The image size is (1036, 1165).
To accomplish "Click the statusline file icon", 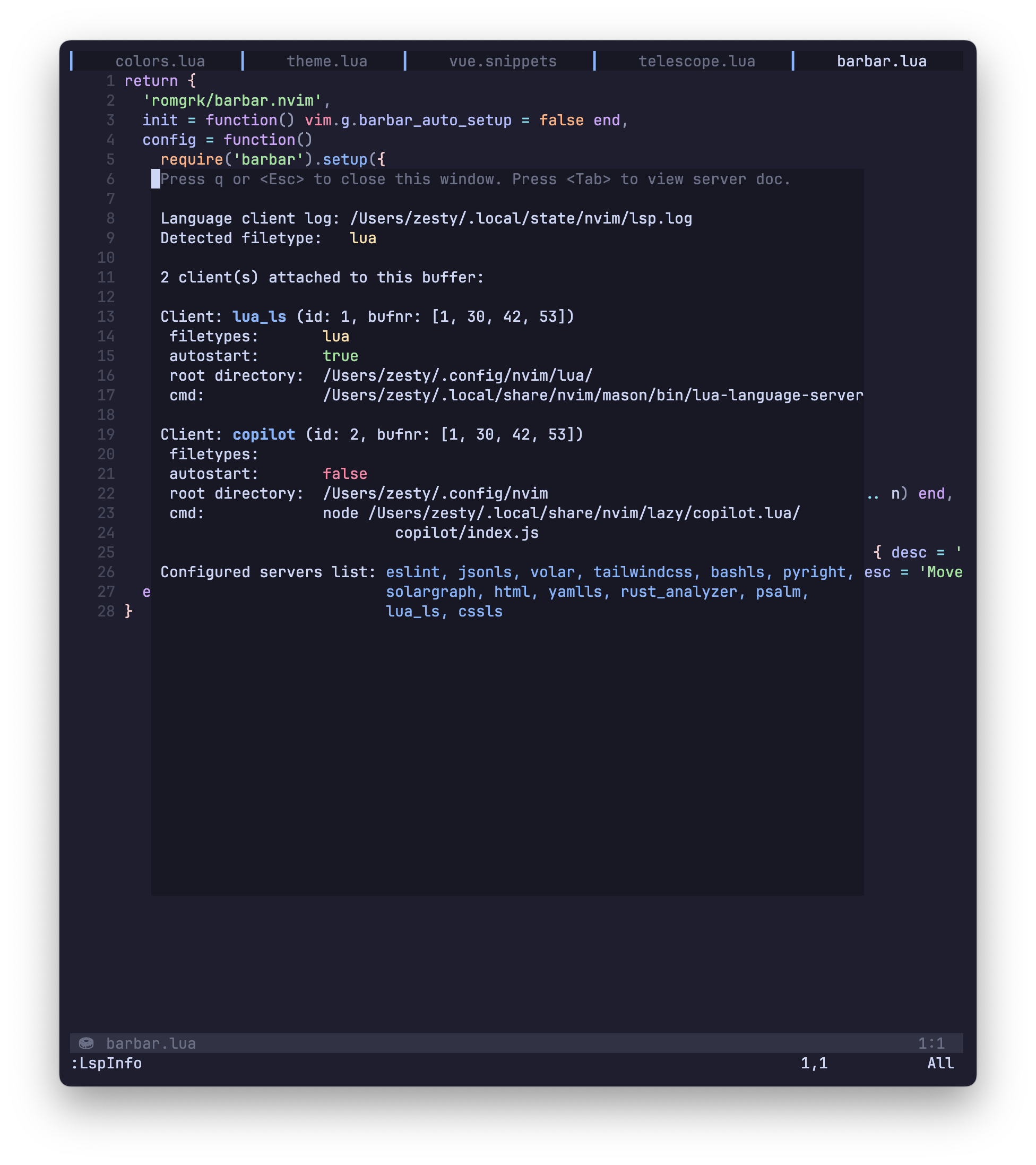I will click(x=86, y=1043).
